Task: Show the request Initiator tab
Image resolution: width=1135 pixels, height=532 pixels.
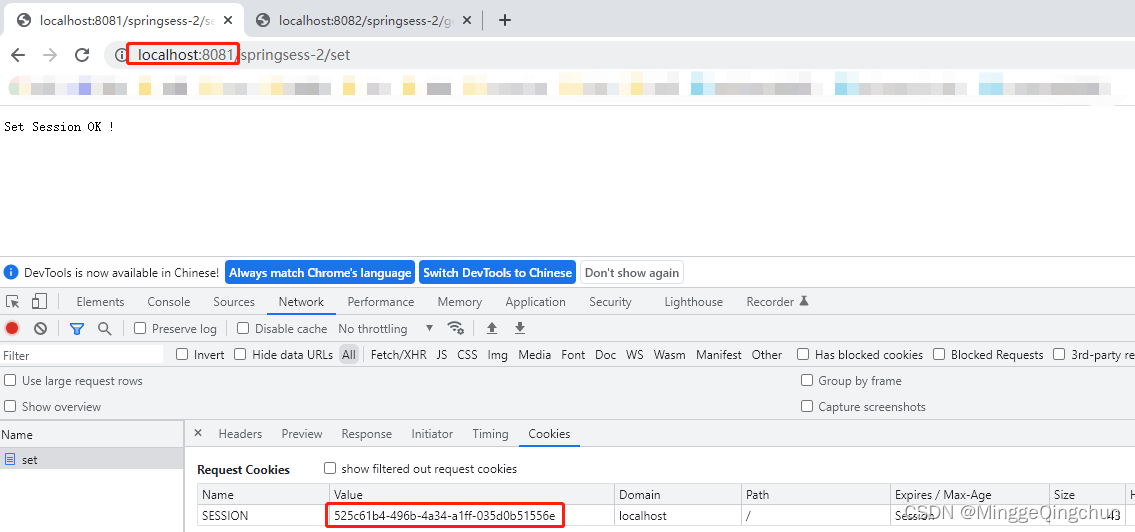Action: (432, 434)
